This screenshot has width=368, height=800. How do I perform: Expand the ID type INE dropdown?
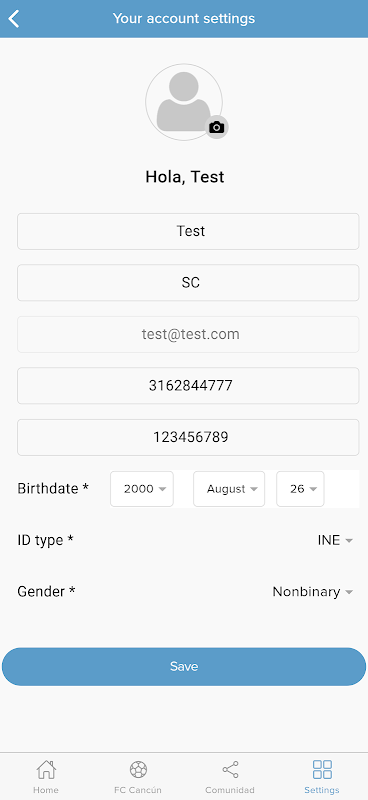(x=335, y=540)
